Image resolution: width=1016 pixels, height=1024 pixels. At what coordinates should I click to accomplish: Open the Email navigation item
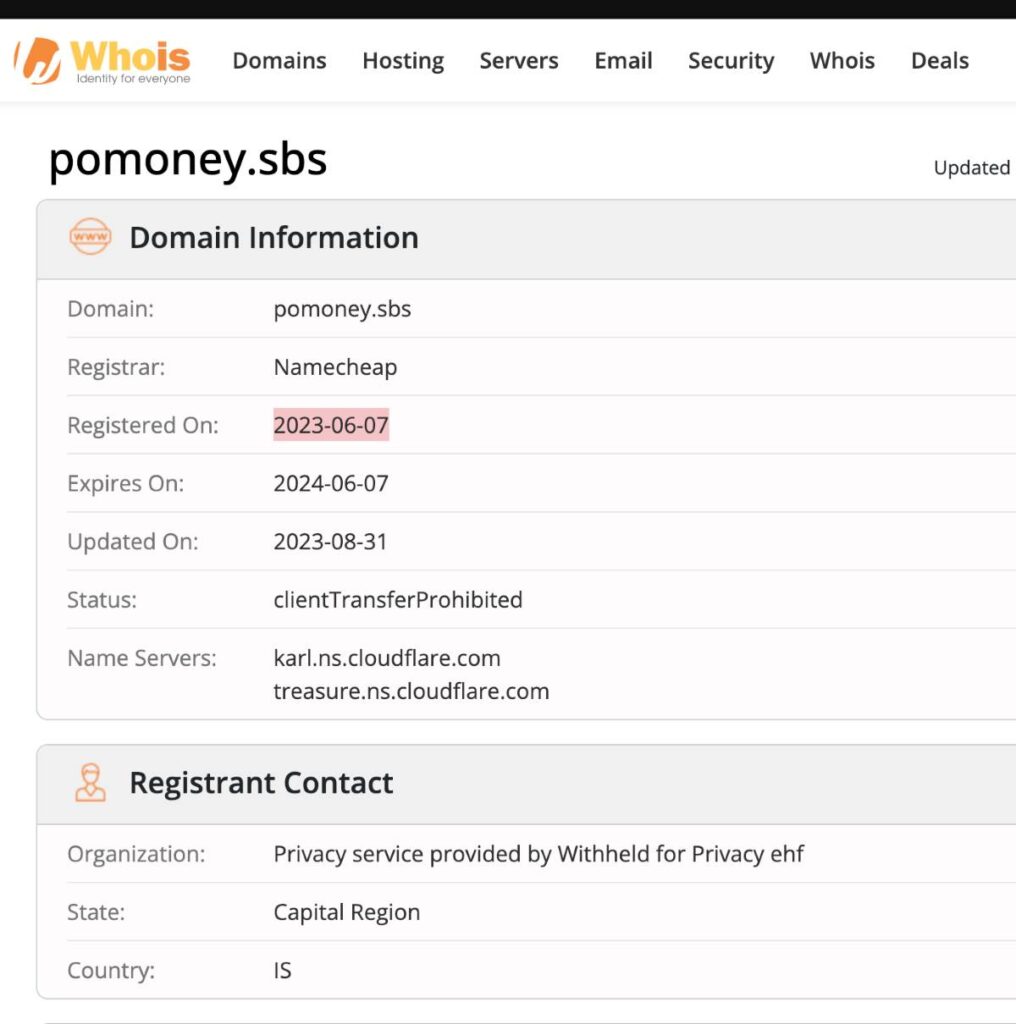pyautogui.click(x=623, y=61)
